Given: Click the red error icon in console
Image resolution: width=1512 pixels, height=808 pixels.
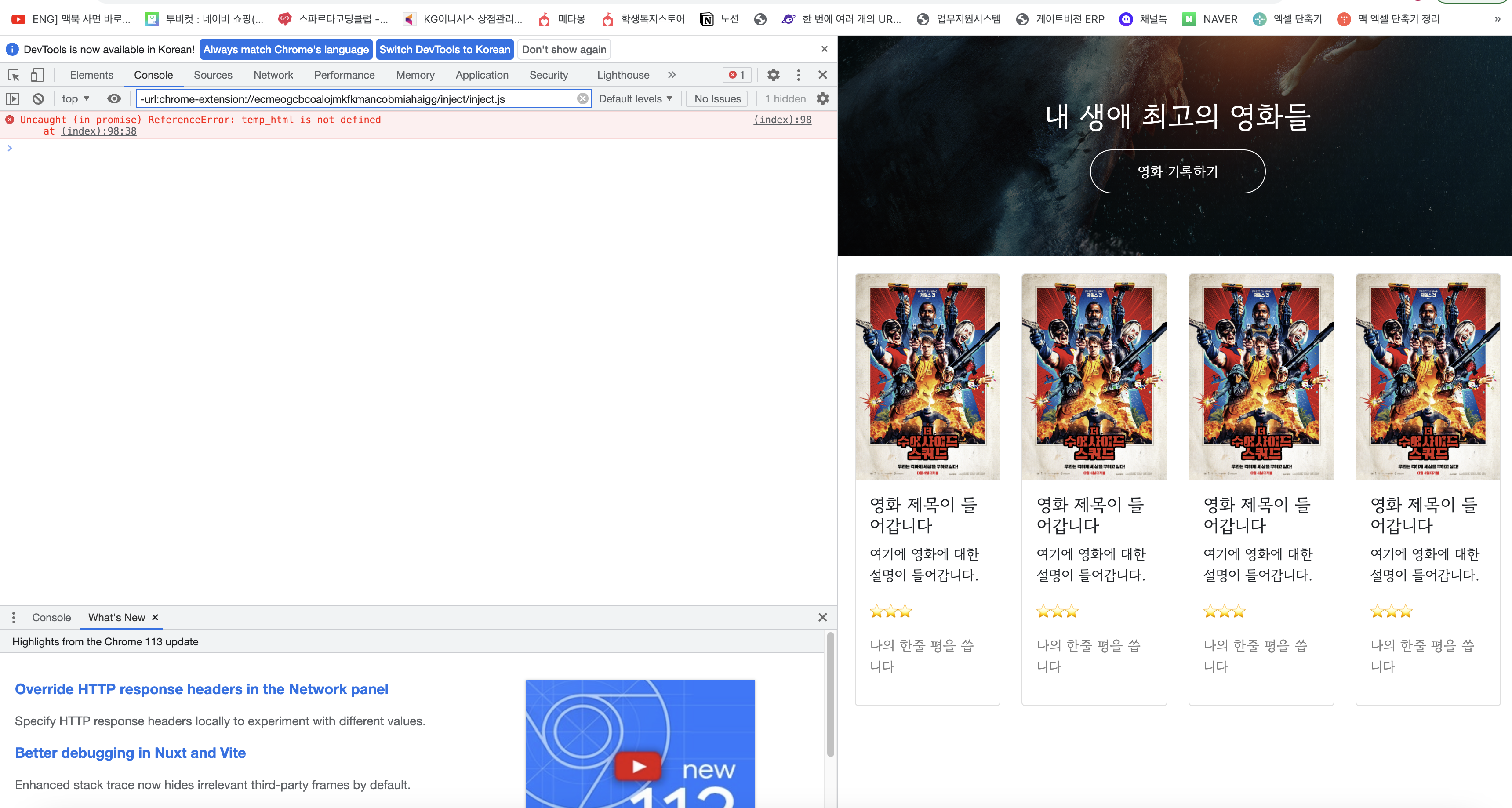Looking at the screenshot, I should point(10,120).
